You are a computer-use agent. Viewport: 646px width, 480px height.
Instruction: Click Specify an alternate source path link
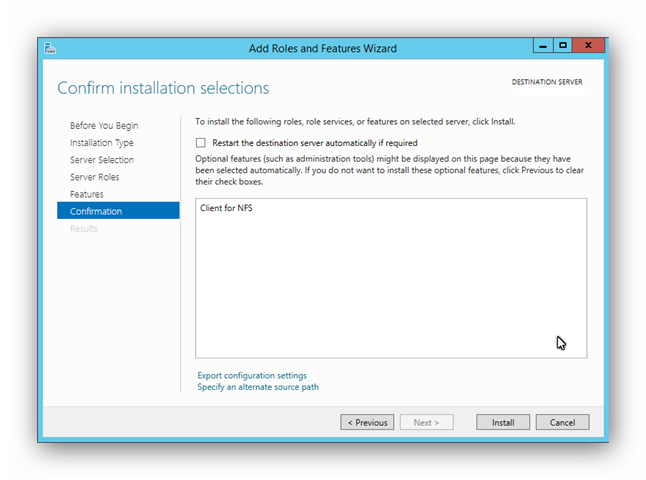tap(258, 387)
